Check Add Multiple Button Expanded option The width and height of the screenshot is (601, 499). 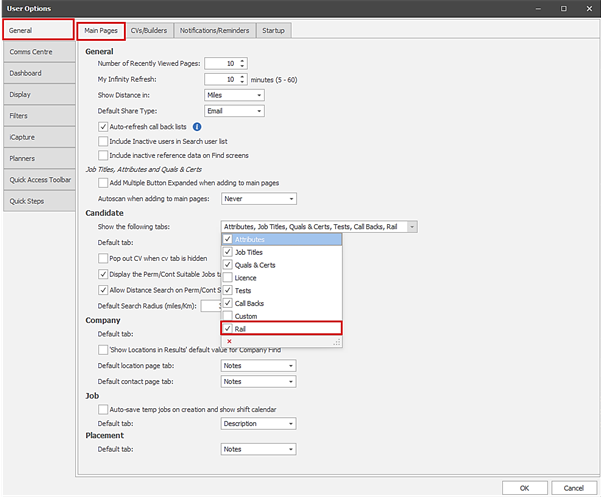(103, 183)
